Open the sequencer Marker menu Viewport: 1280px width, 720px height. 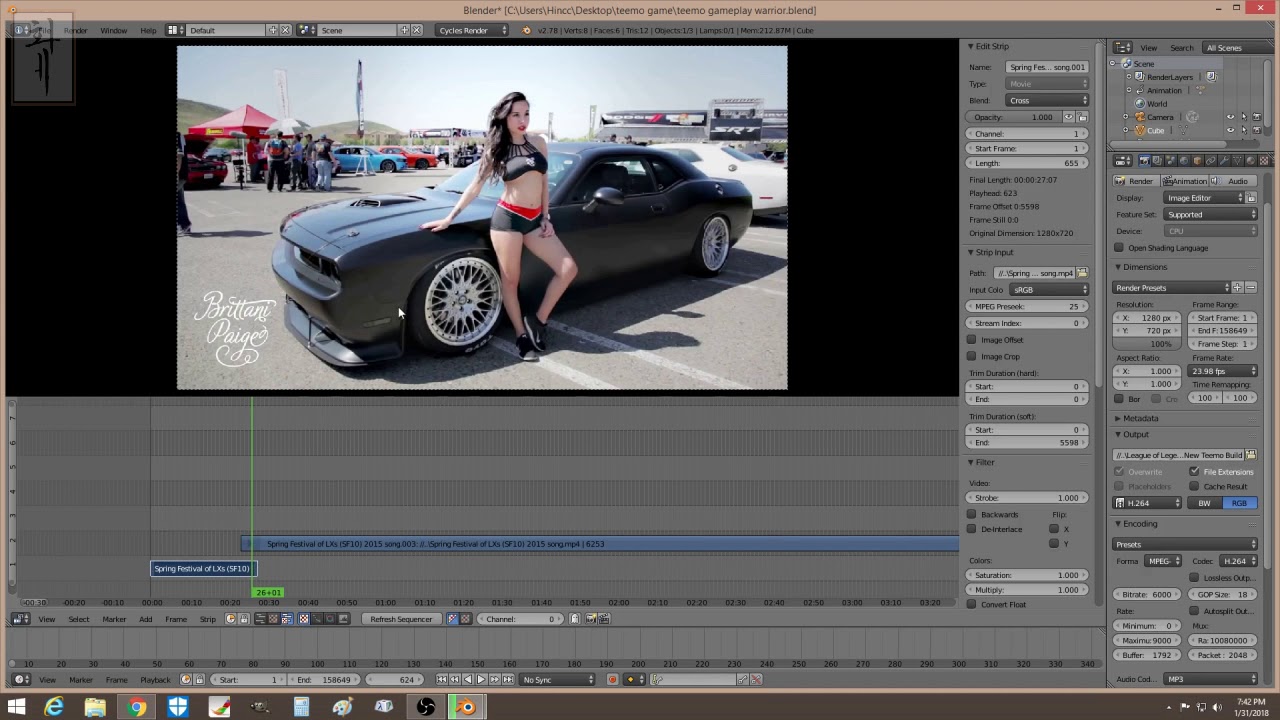coord(114,619)
